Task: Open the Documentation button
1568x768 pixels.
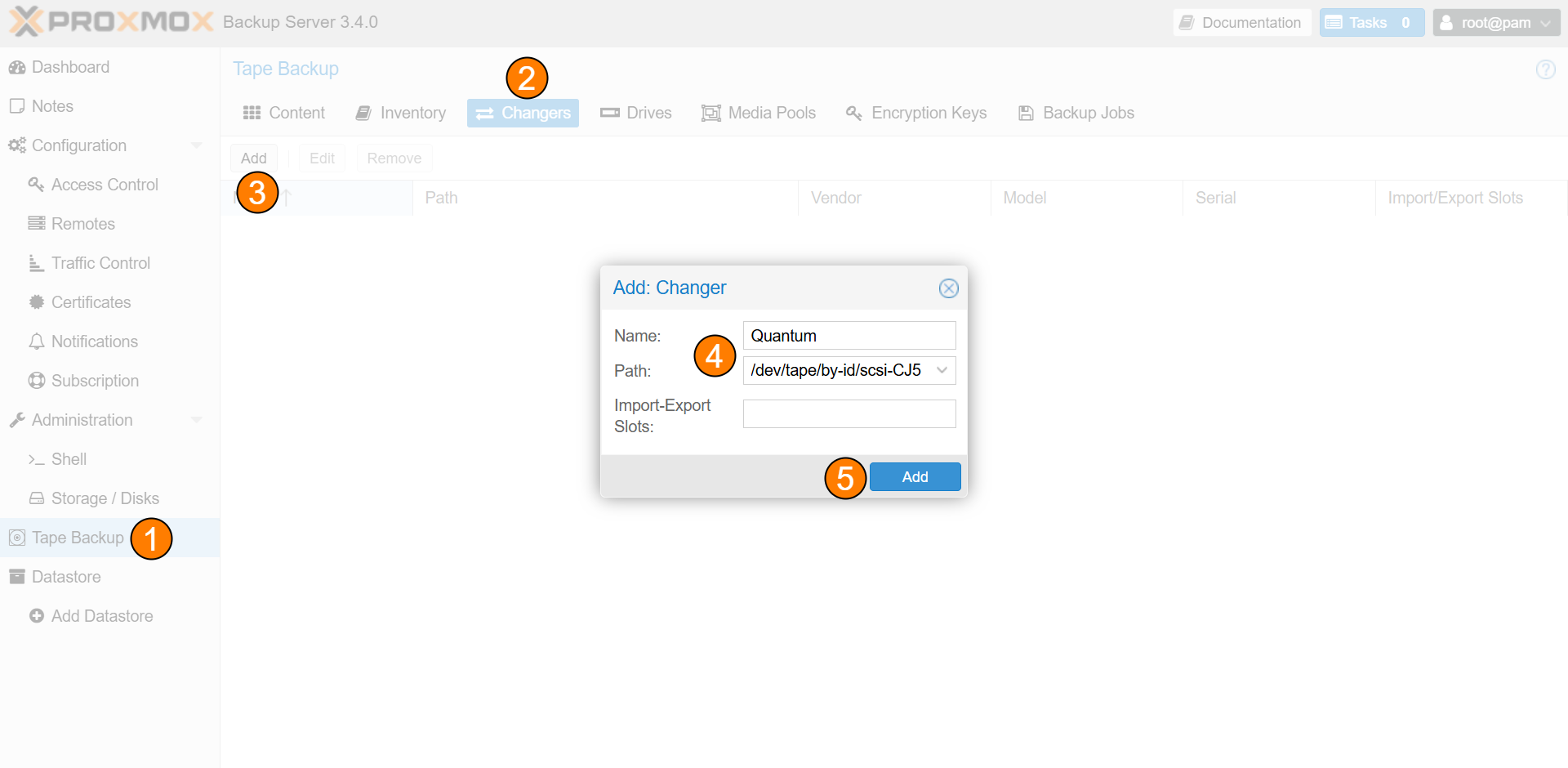Action: 1241,23
